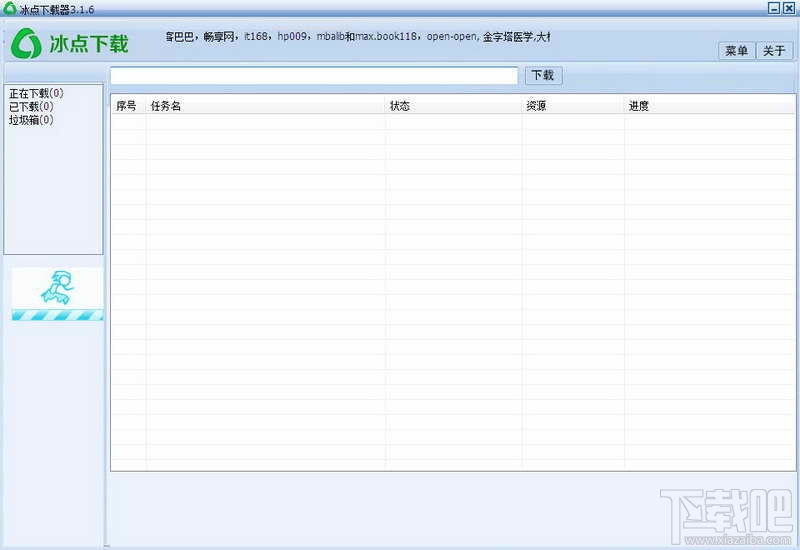This screenshot has height=550, width=800.
Task: Select 已下载(0) in the sidebar
Action: tap(31, 107)
